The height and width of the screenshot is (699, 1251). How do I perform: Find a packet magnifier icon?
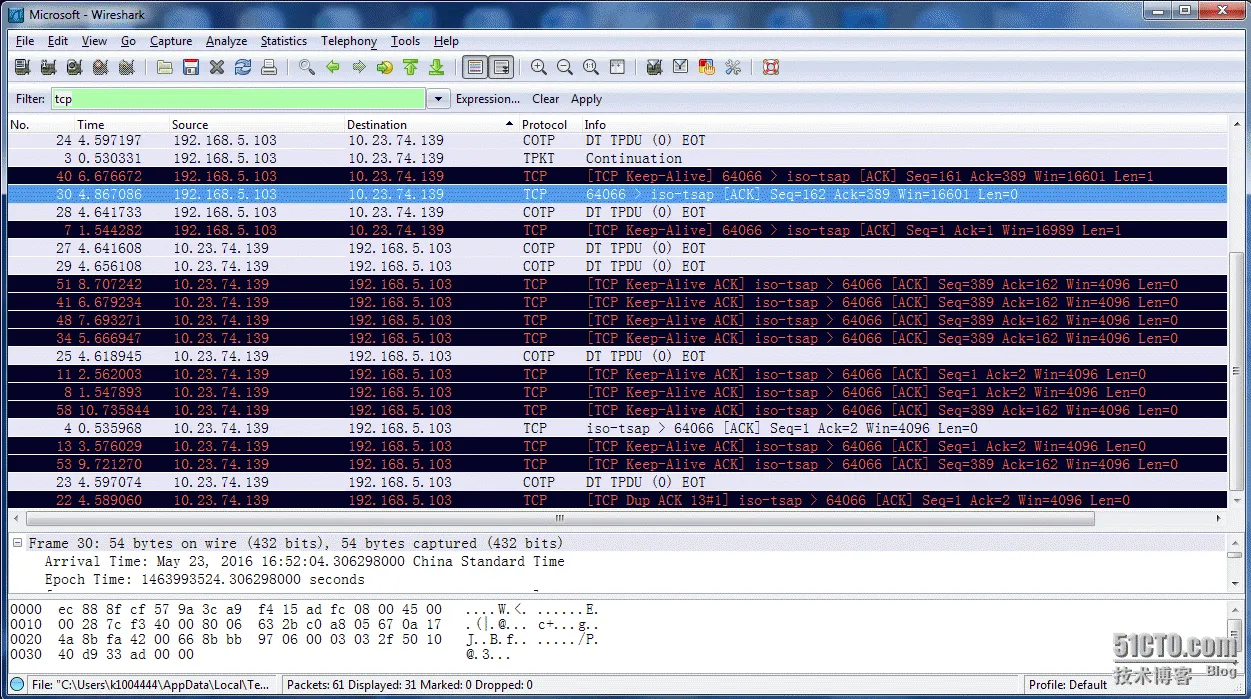click(x=307, y=67)
